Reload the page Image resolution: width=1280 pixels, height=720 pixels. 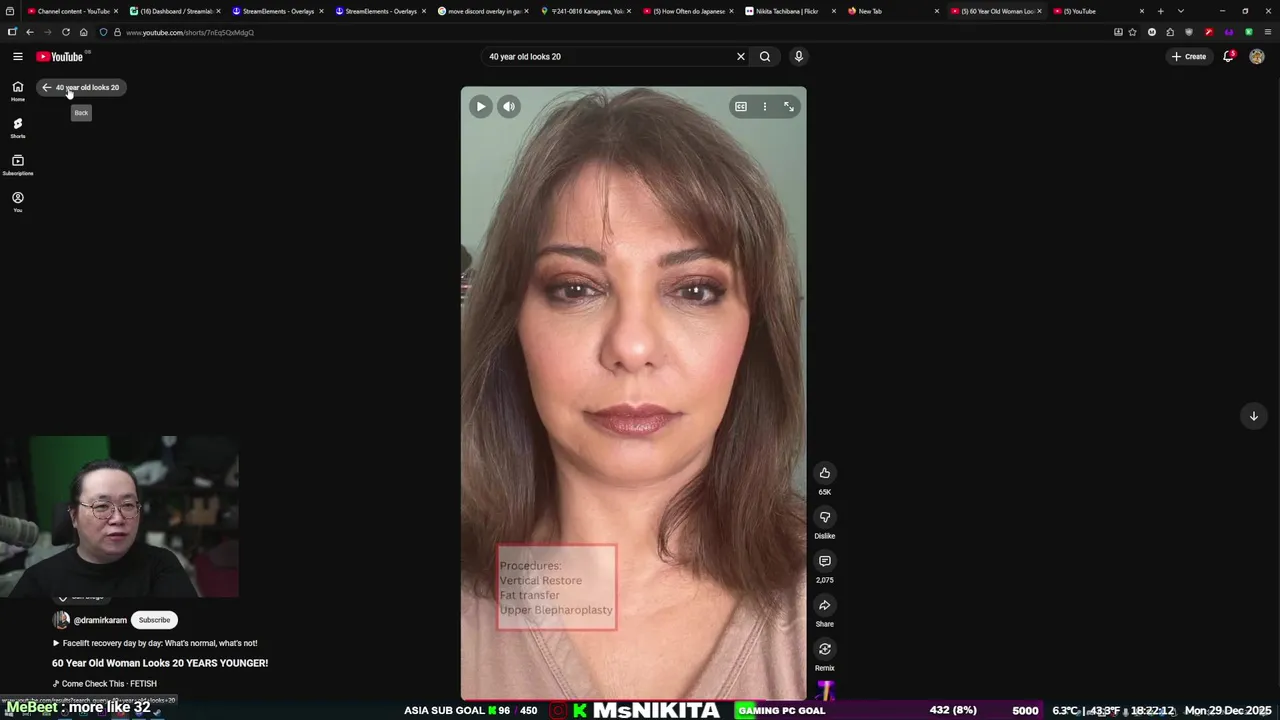click(66, 32)
